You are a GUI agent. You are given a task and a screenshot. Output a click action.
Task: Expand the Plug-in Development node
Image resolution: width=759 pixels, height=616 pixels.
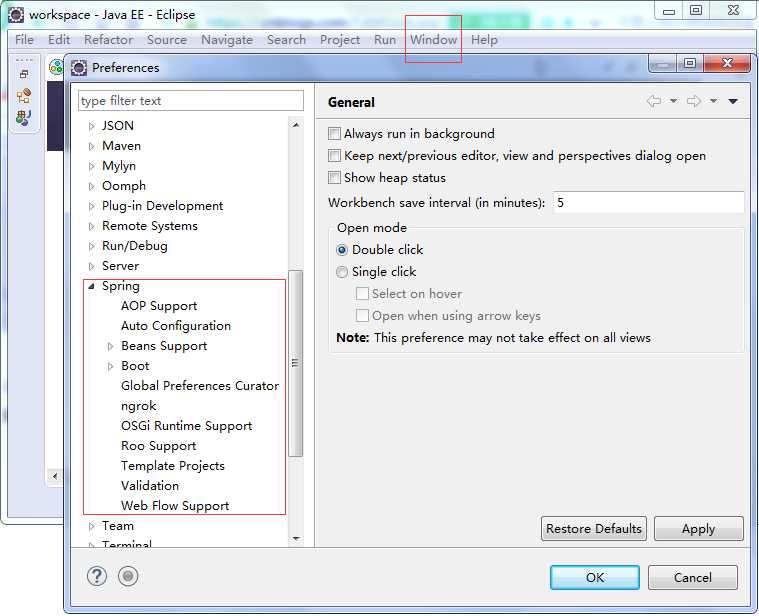[91, 206]
